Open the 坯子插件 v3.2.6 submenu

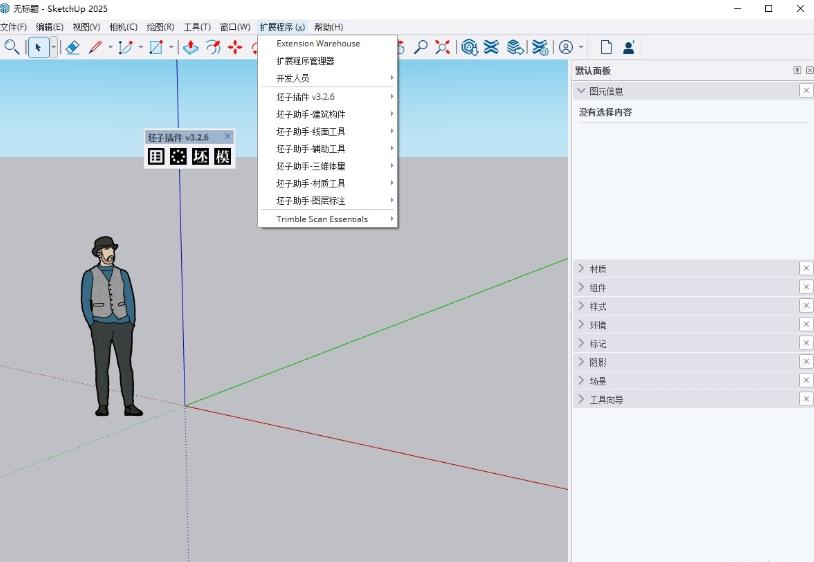(328, 97)
